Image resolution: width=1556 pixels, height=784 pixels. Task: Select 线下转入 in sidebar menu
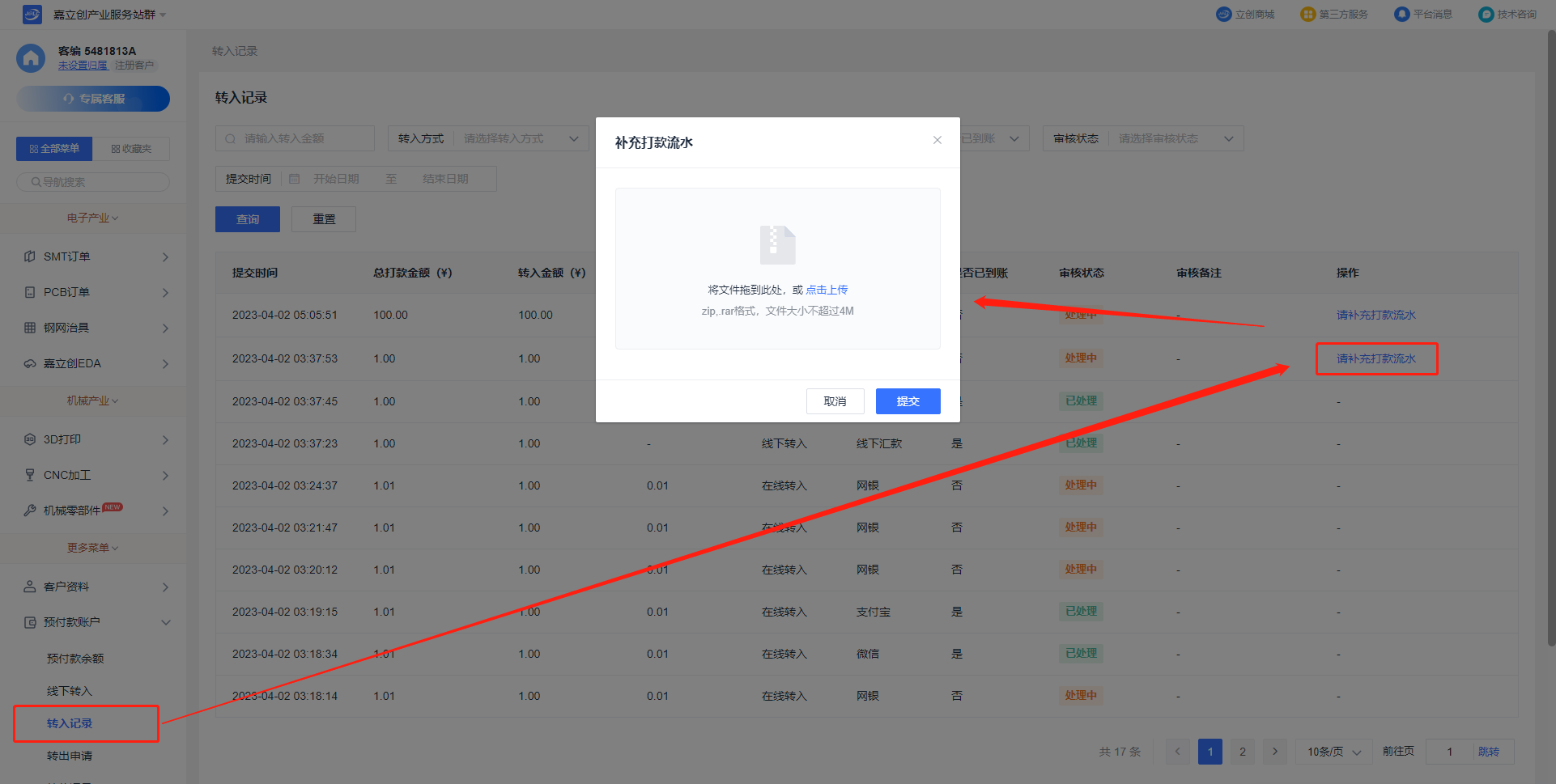pos(70,691)
